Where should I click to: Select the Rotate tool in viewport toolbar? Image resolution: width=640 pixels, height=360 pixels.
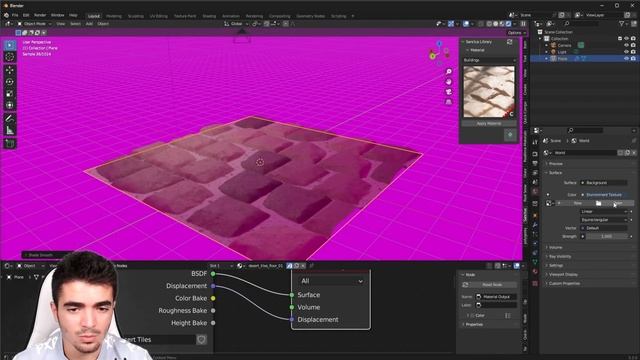(10, 82)
